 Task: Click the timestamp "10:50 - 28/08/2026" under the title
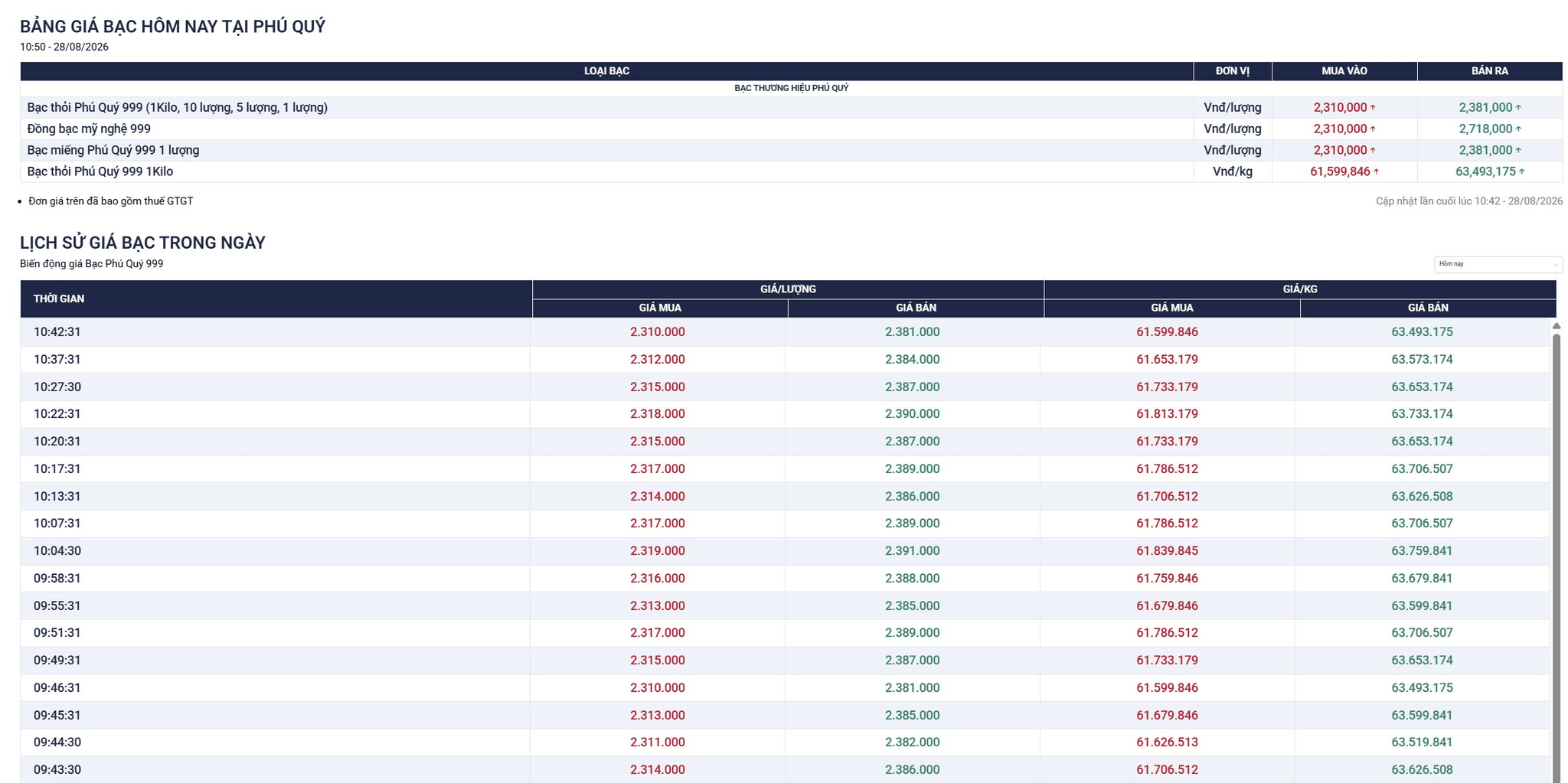click(64, 47)
